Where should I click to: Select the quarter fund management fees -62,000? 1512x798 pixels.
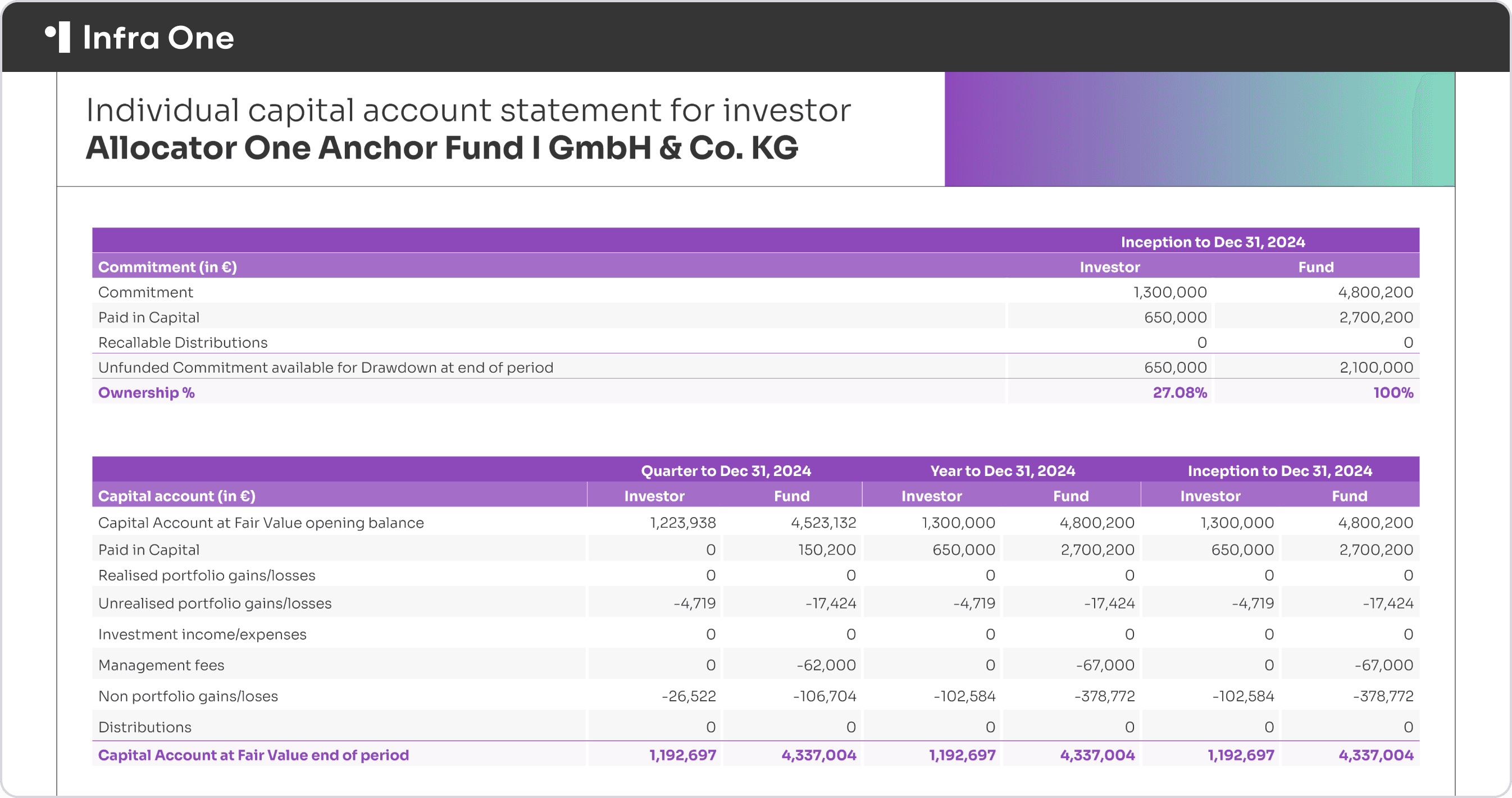pos(826,665)
